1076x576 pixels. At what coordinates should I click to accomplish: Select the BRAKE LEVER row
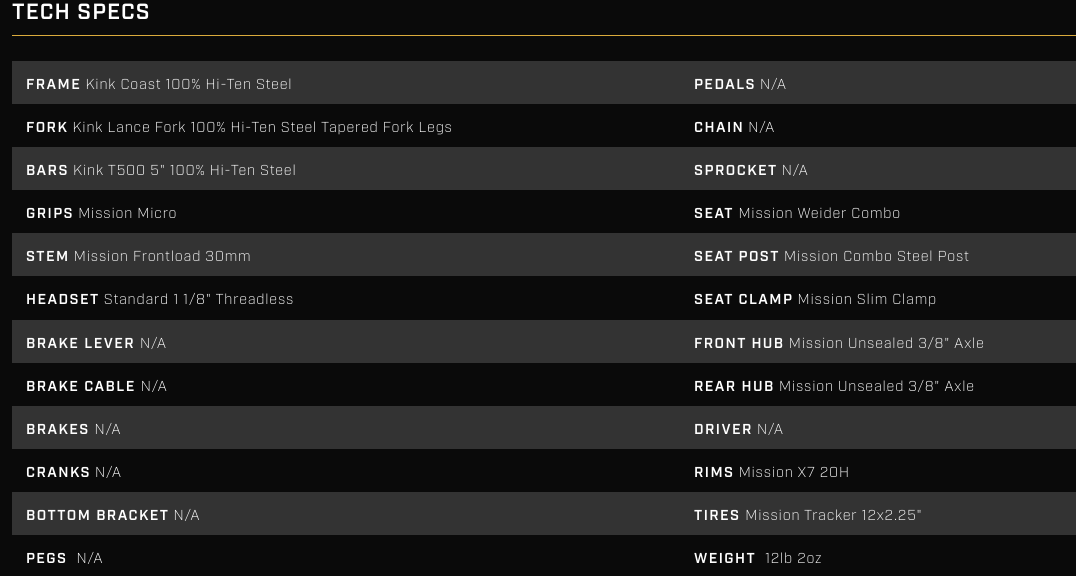click(96, 343)
